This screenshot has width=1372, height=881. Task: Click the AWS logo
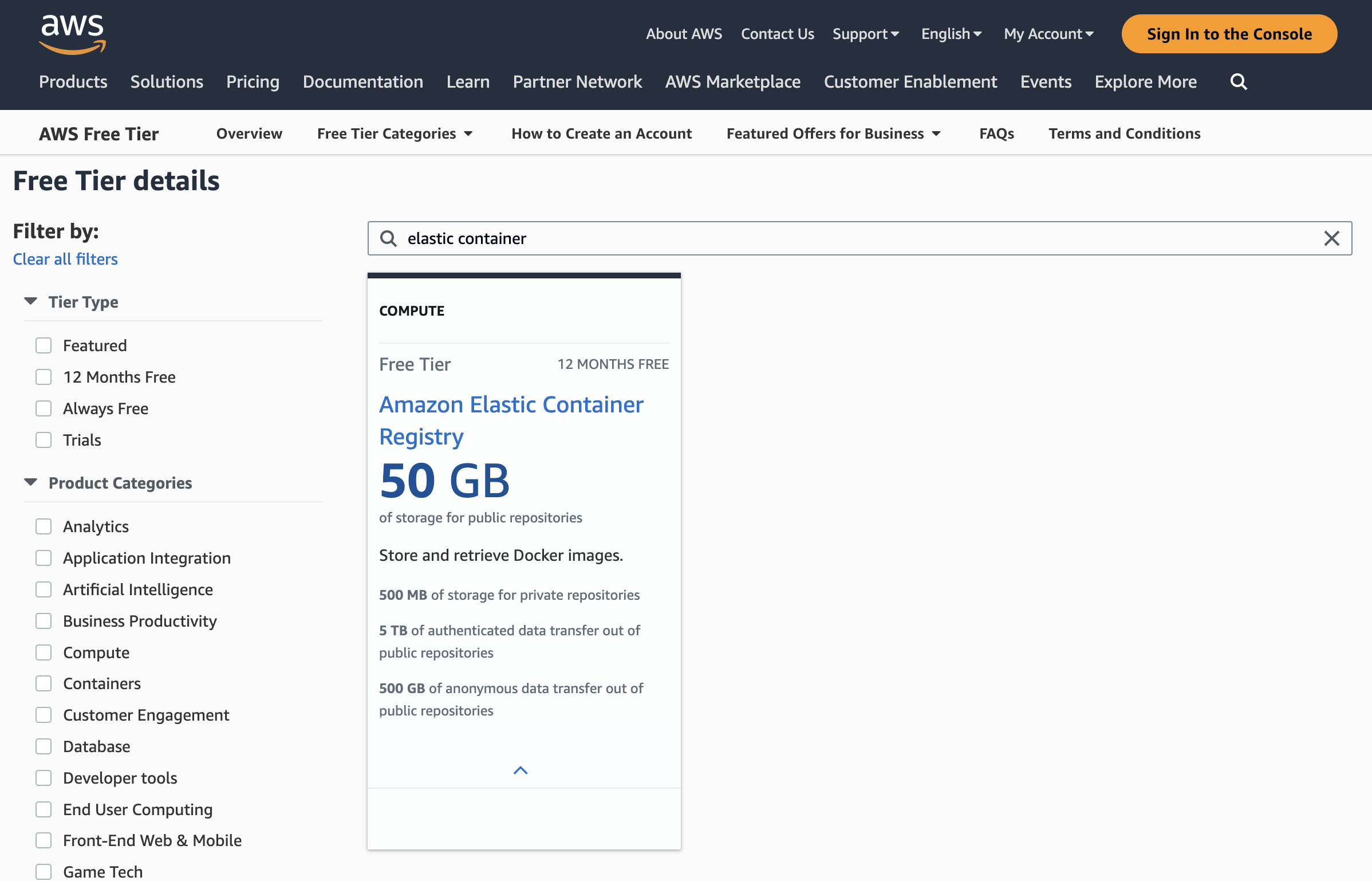coord(72,34)
